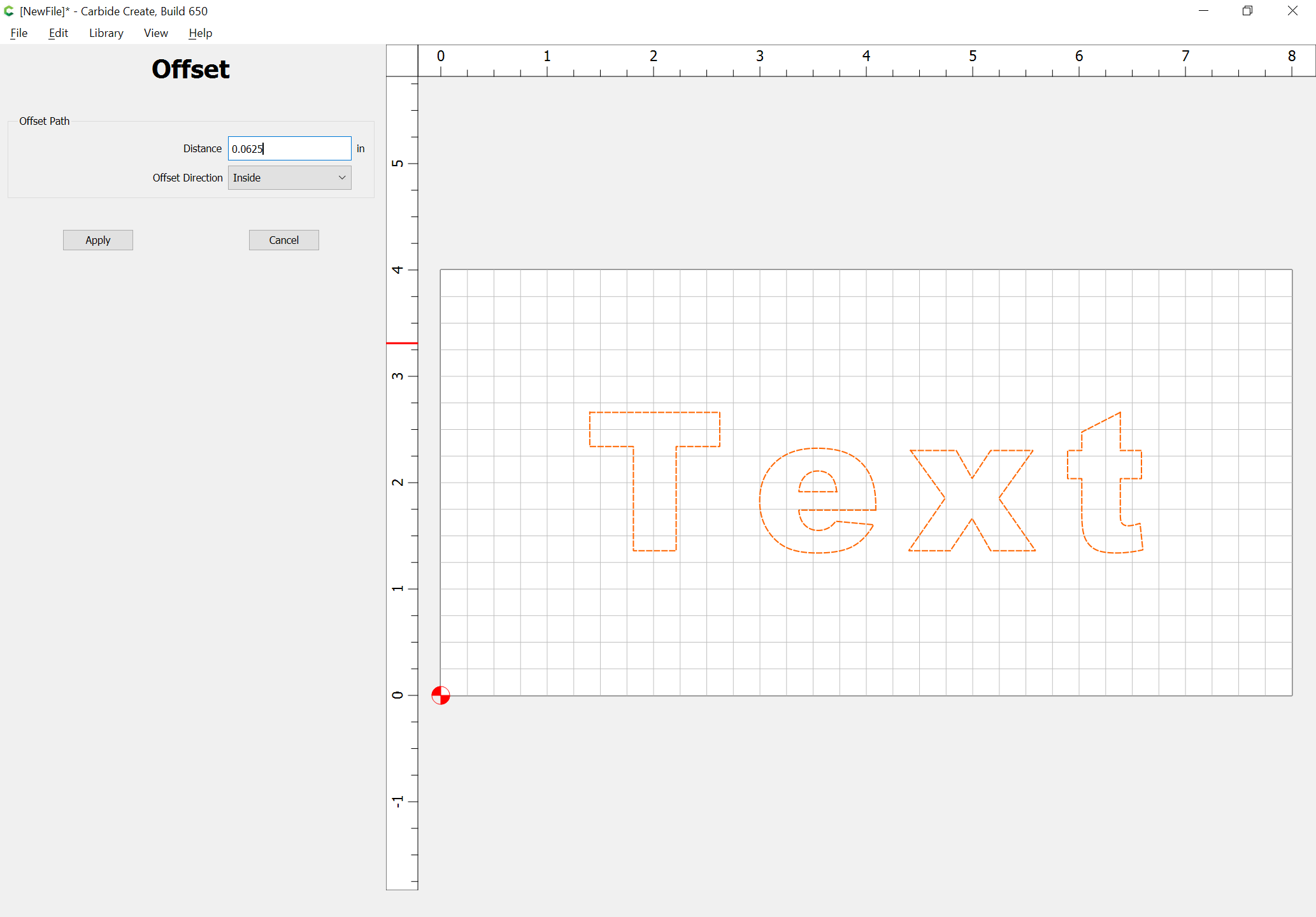Click the 'Distance' label

[x=203, y=148]
